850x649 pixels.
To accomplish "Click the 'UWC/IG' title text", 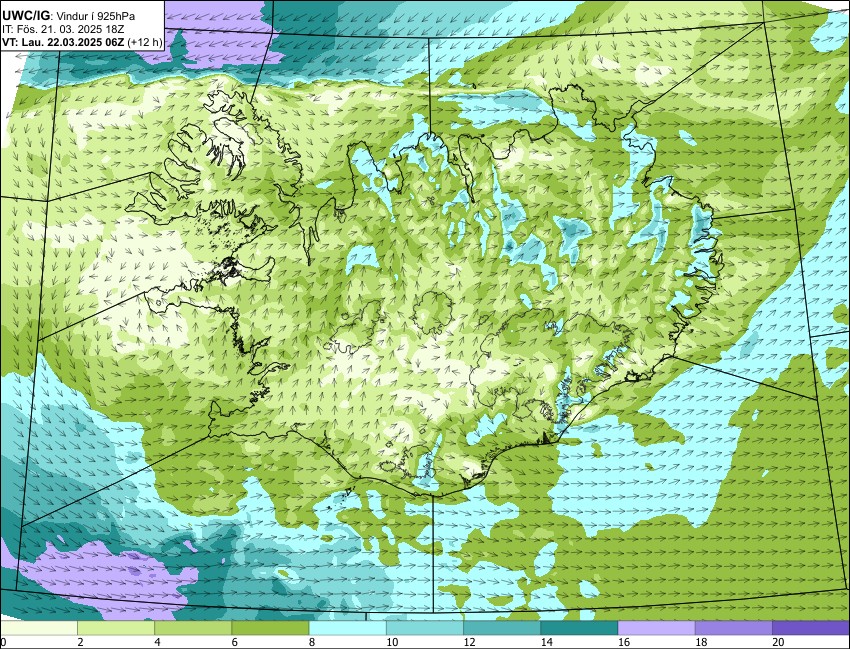I will point(28,16).
